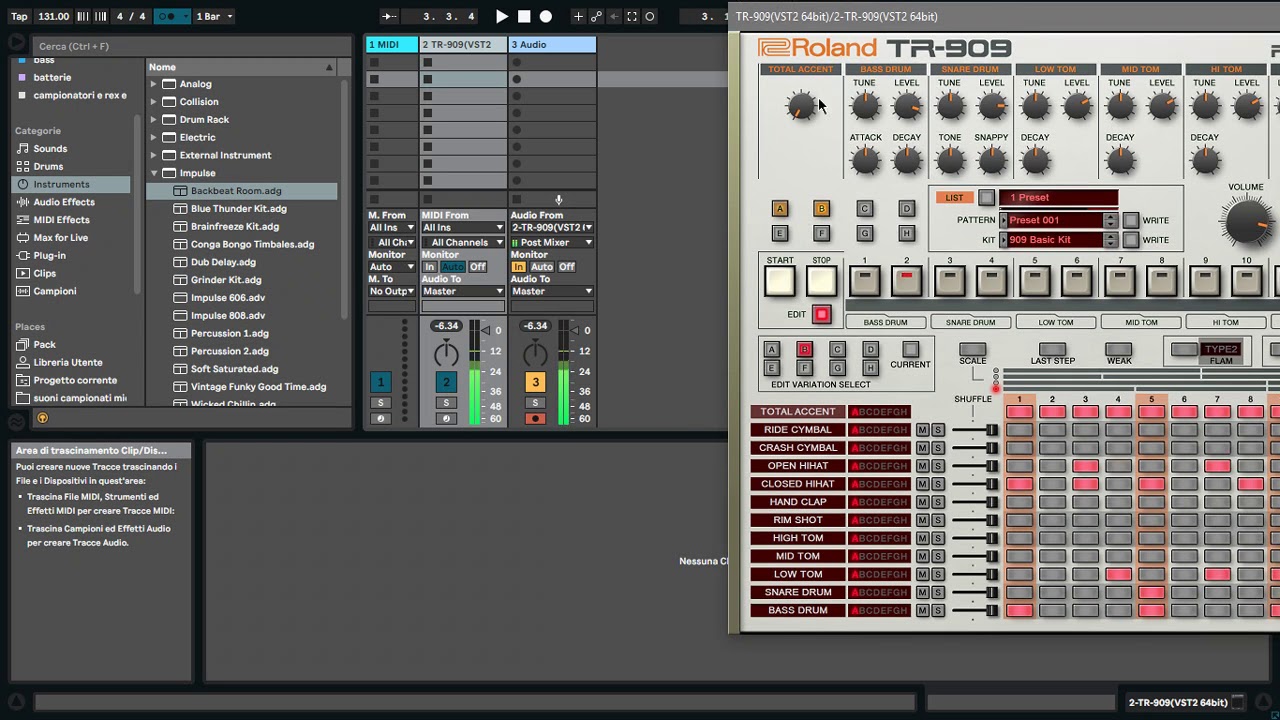The image size is (1280, 720).
Task: Click the TR-909 Total Accent knob
Action: pos(801,106)
